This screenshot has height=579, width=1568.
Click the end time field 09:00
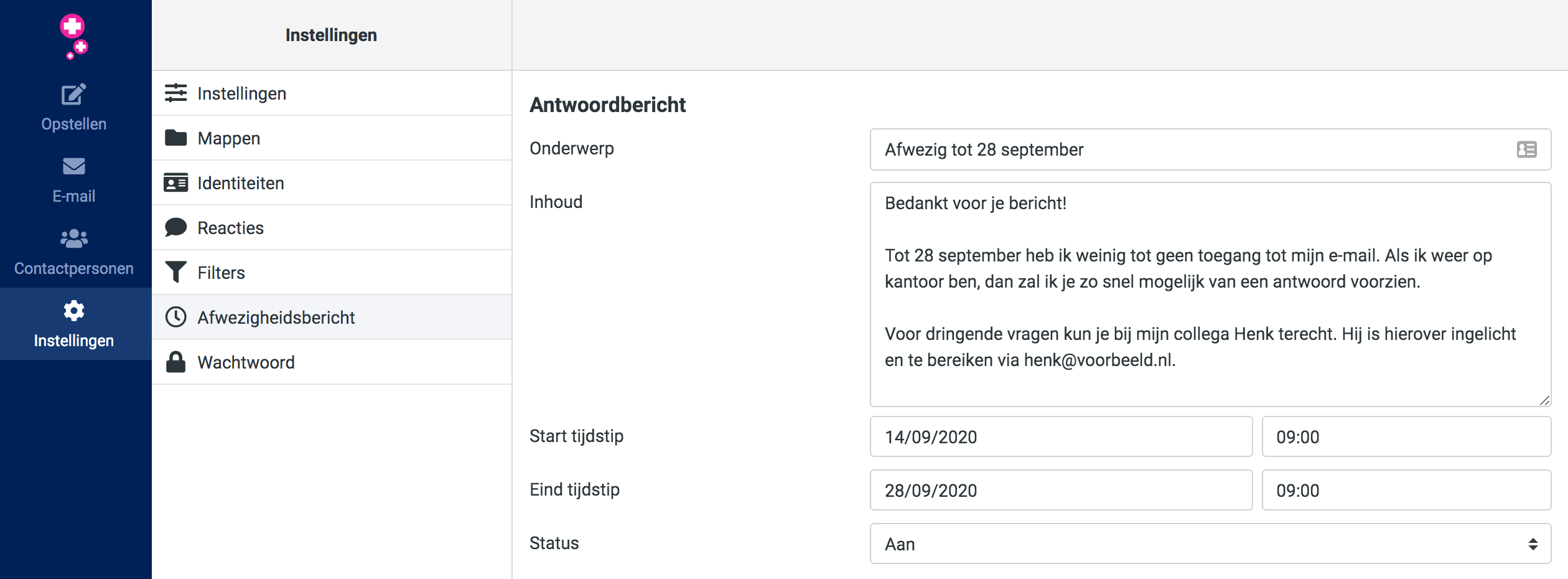[x=1406, y=490]
